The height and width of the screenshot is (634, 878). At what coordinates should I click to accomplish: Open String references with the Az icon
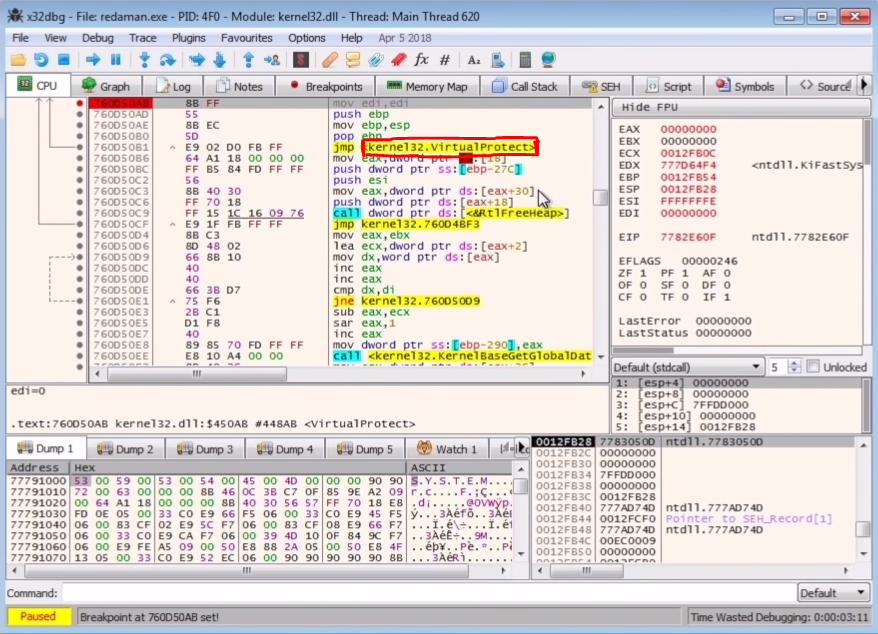tap(474, 59)
